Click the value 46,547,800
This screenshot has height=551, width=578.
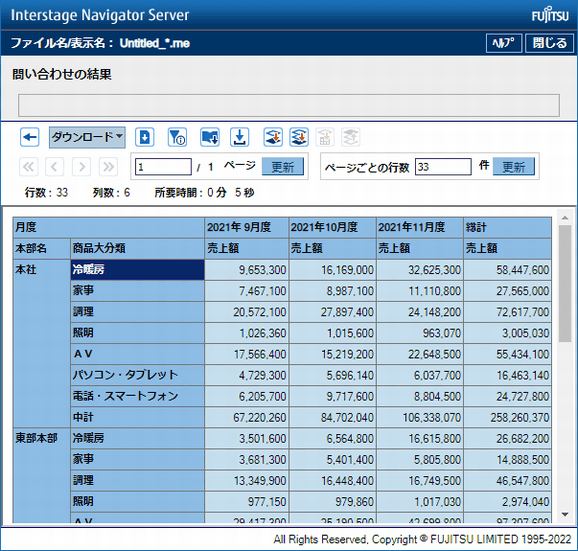click(508, 481)
